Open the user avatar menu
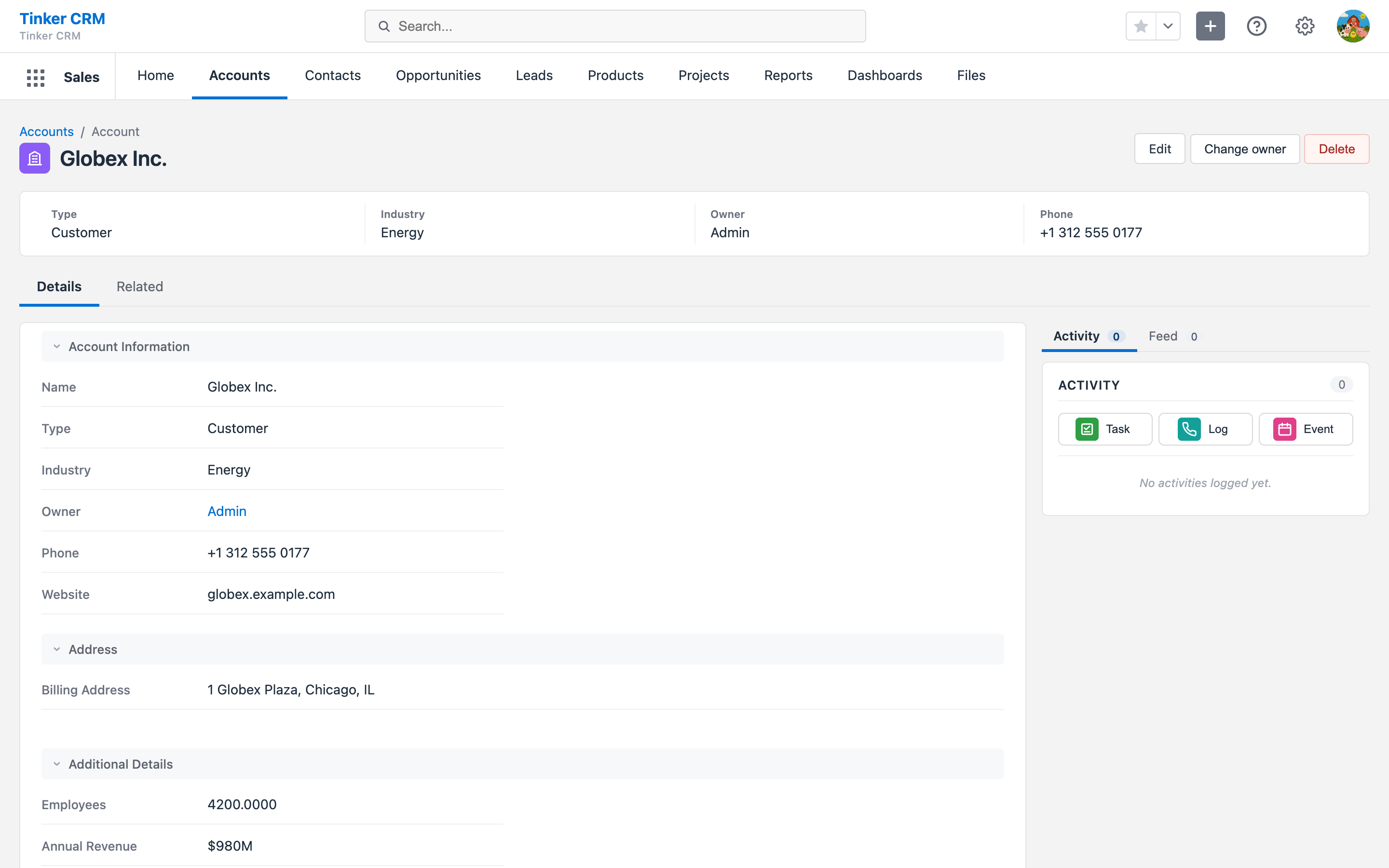1389x868 pixels. click(1353, 27)
